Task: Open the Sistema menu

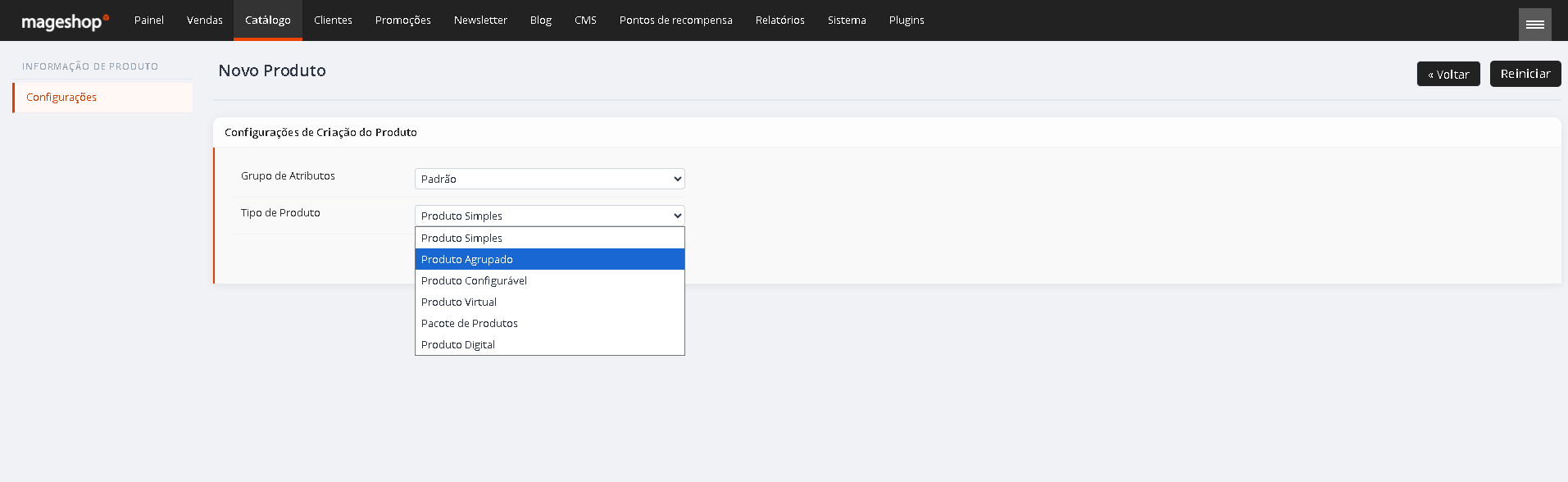Action: point(847,20)
